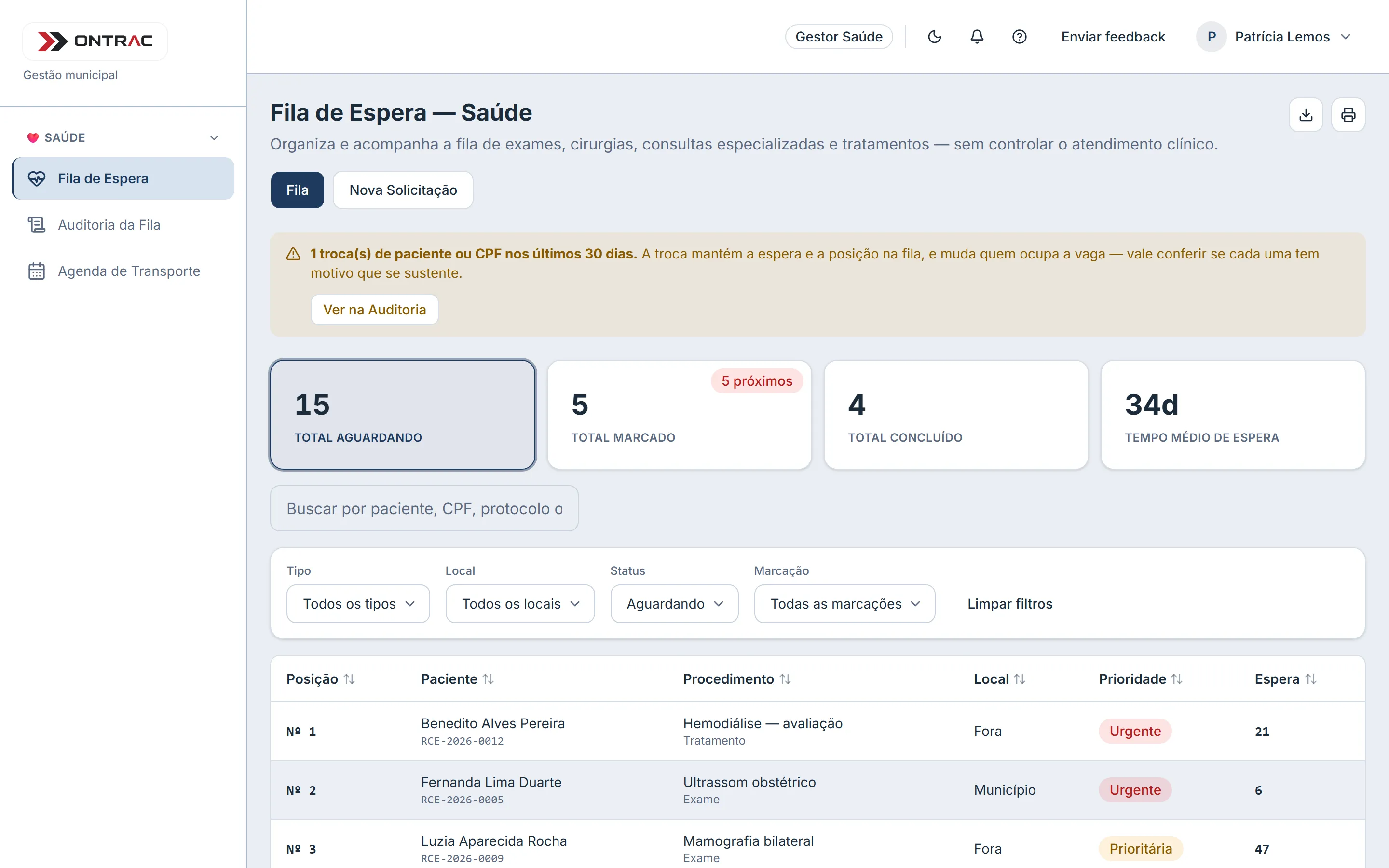The height and width of the screenshot is (868, 1389).
Task: Open the Todos os tipos dropdown
Action: click(358, 603)
